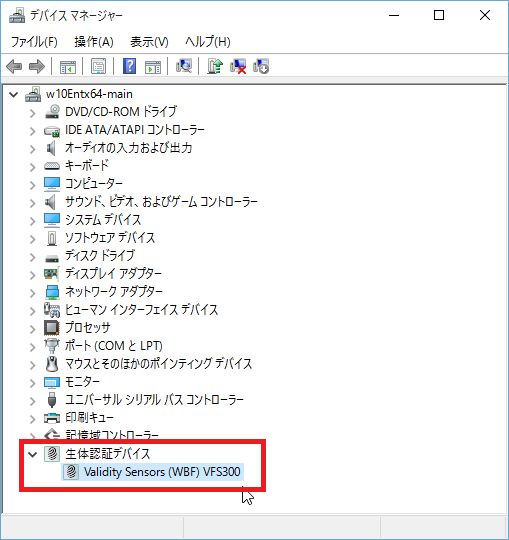Select Validity Sensors (WBF) VFS300 device
This screenshot has height=540, width=509.
162,472
